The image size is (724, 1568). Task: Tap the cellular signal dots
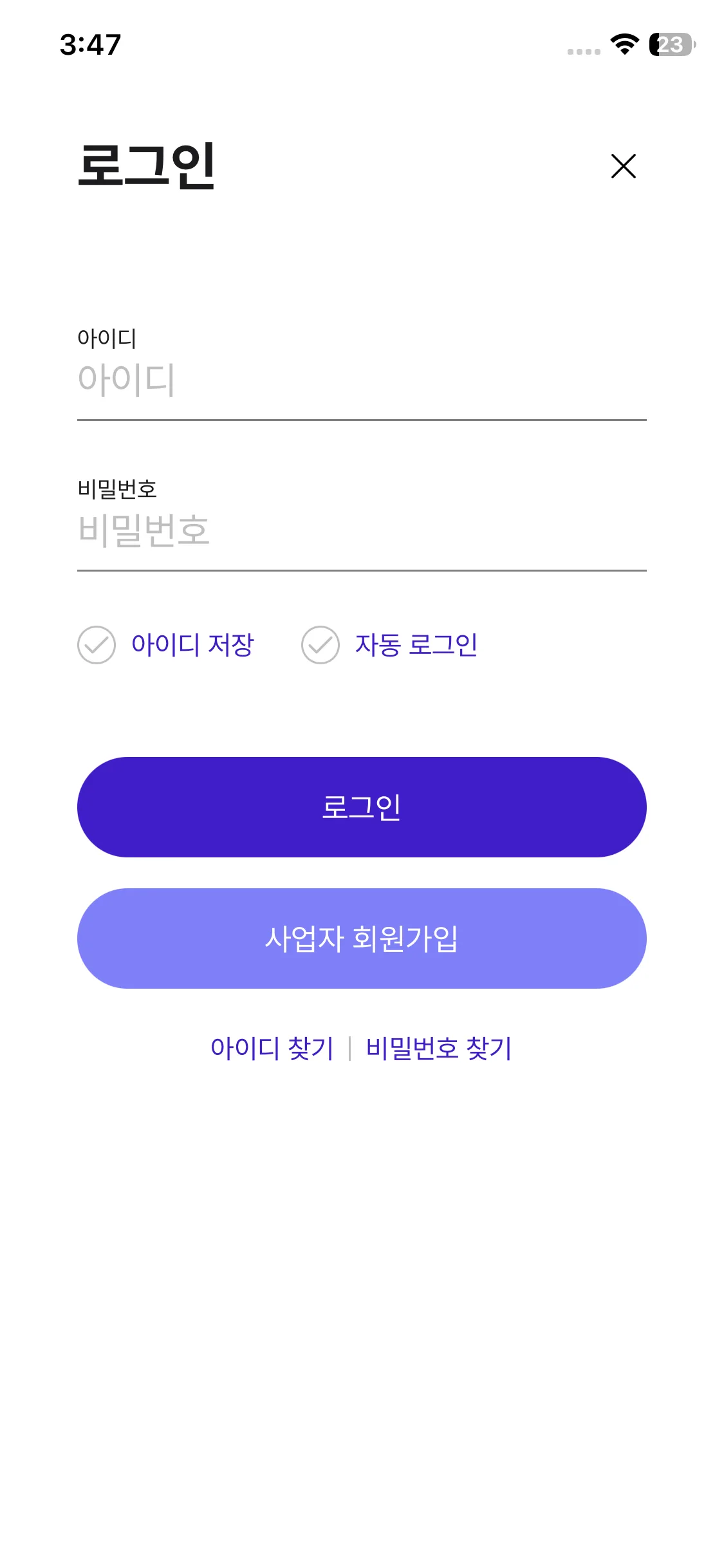click(584, 51)
